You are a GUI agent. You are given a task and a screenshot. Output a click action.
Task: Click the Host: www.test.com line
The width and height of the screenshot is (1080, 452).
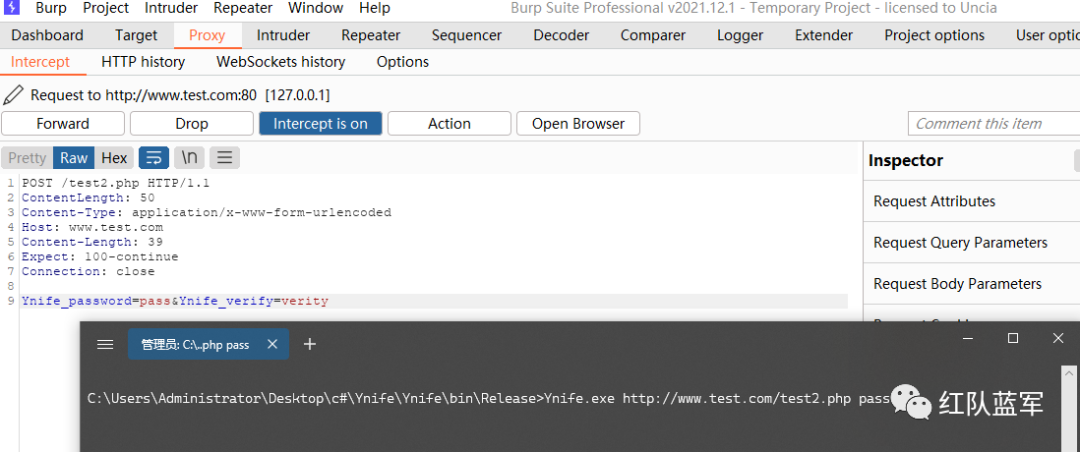click(92, 227)
